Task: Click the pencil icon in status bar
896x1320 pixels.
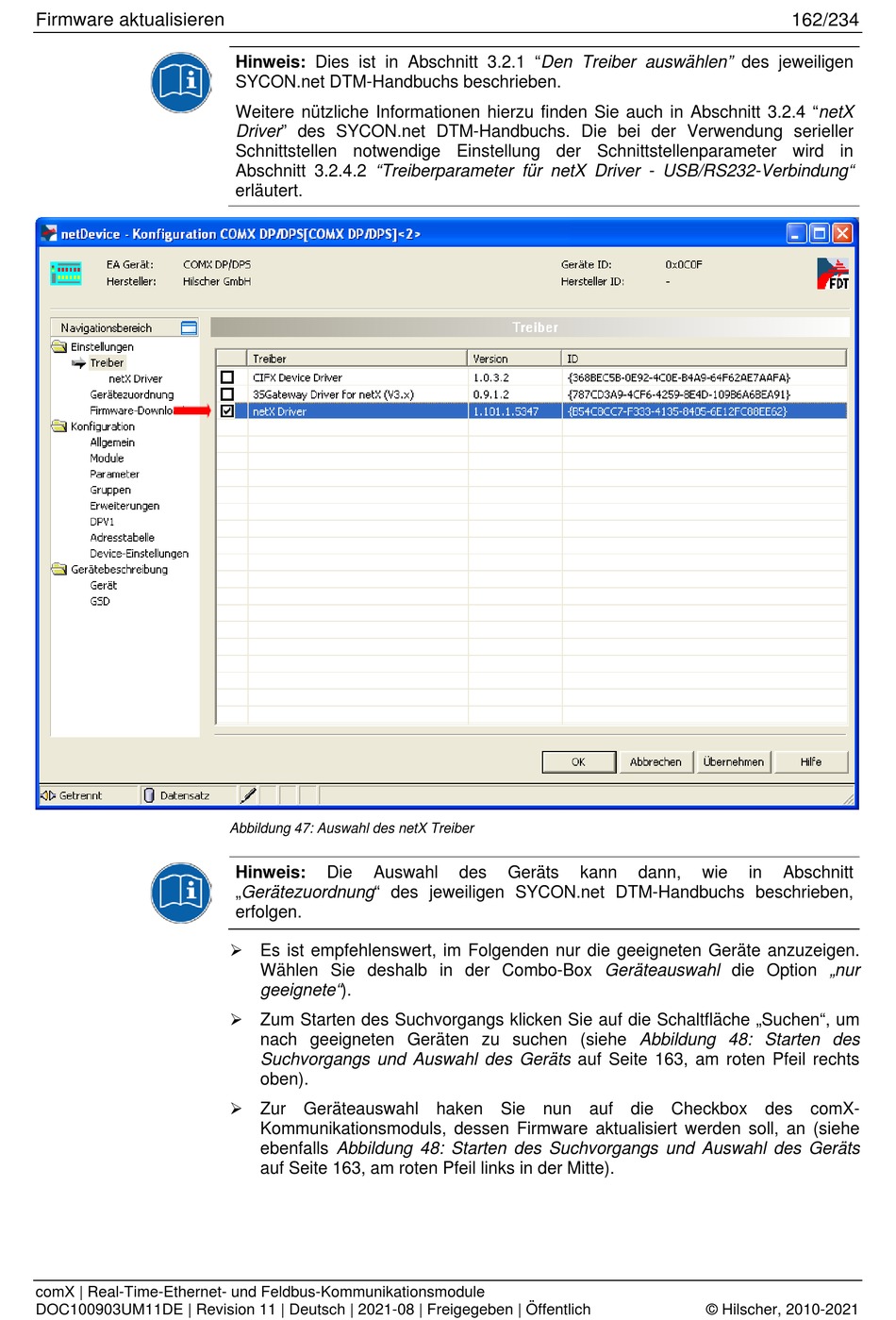Action: pos(248,795)
